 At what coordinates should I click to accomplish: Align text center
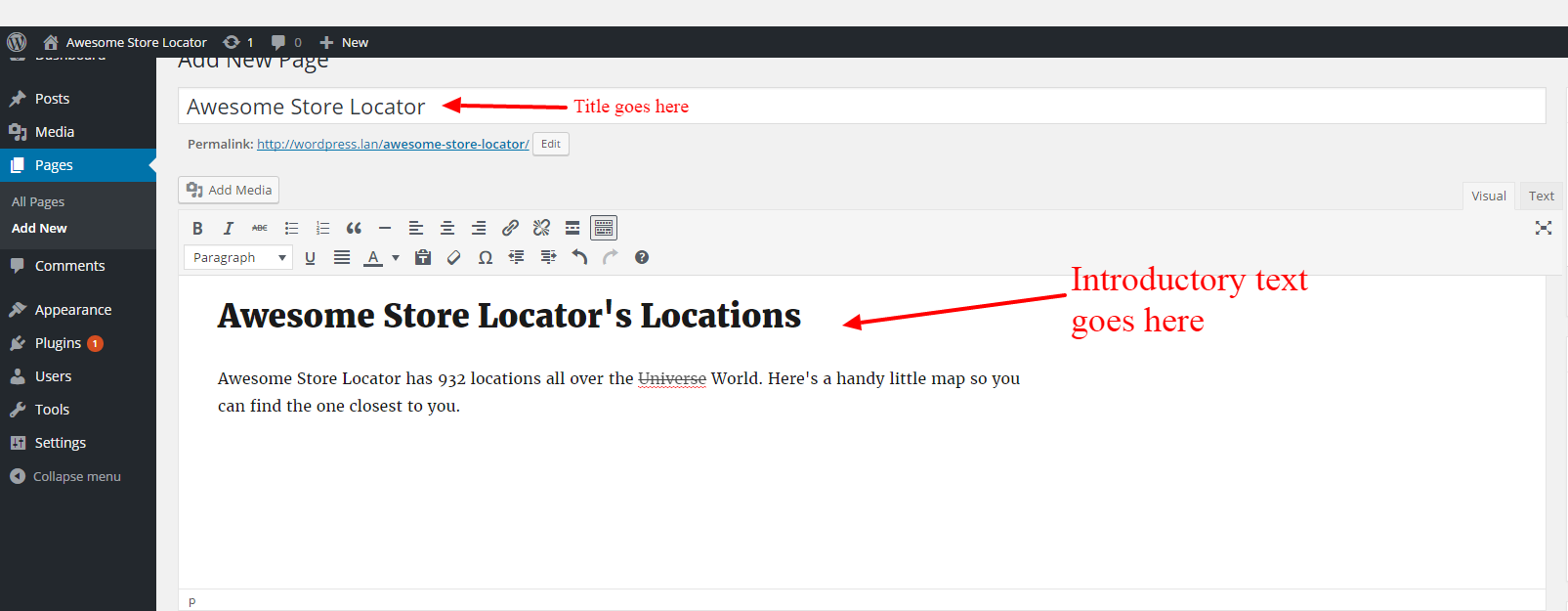click(x=447, y=228)
